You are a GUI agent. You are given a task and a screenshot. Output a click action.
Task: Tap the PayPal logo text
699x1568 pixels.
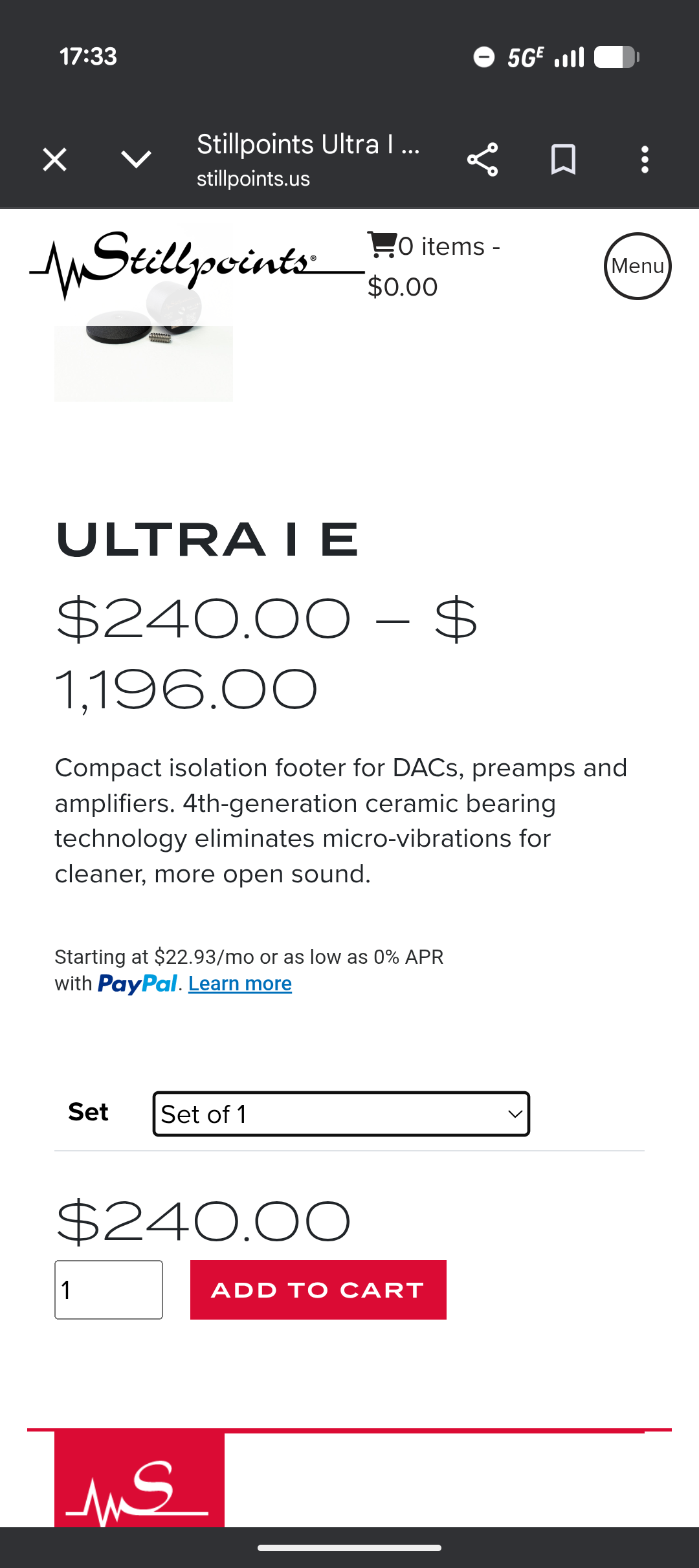click(137, 984)
